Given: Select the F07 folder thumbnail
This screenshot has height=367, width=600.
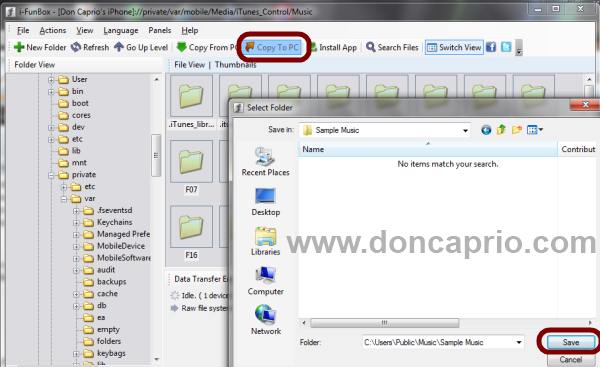Looking at the screenshot, I should [x=191, y=161].
